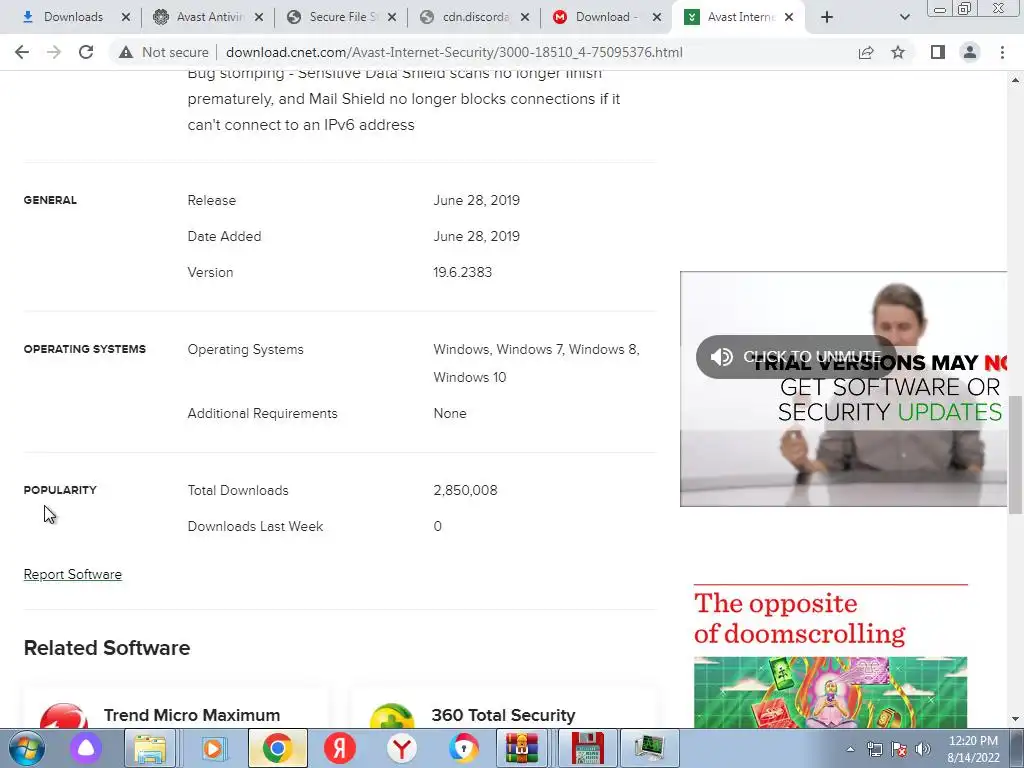The width and height of the screenshot is (1024, 768).
Task: Open the red floppy disk taskbar app
Action: [x=588, y=748]
